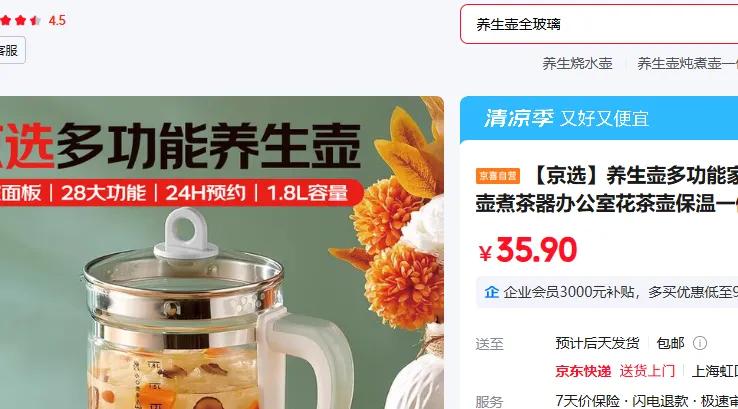738x409 pixels.
Task: Select the 养生烧水壶 search suggestion
Action: [x=577, y=64]
